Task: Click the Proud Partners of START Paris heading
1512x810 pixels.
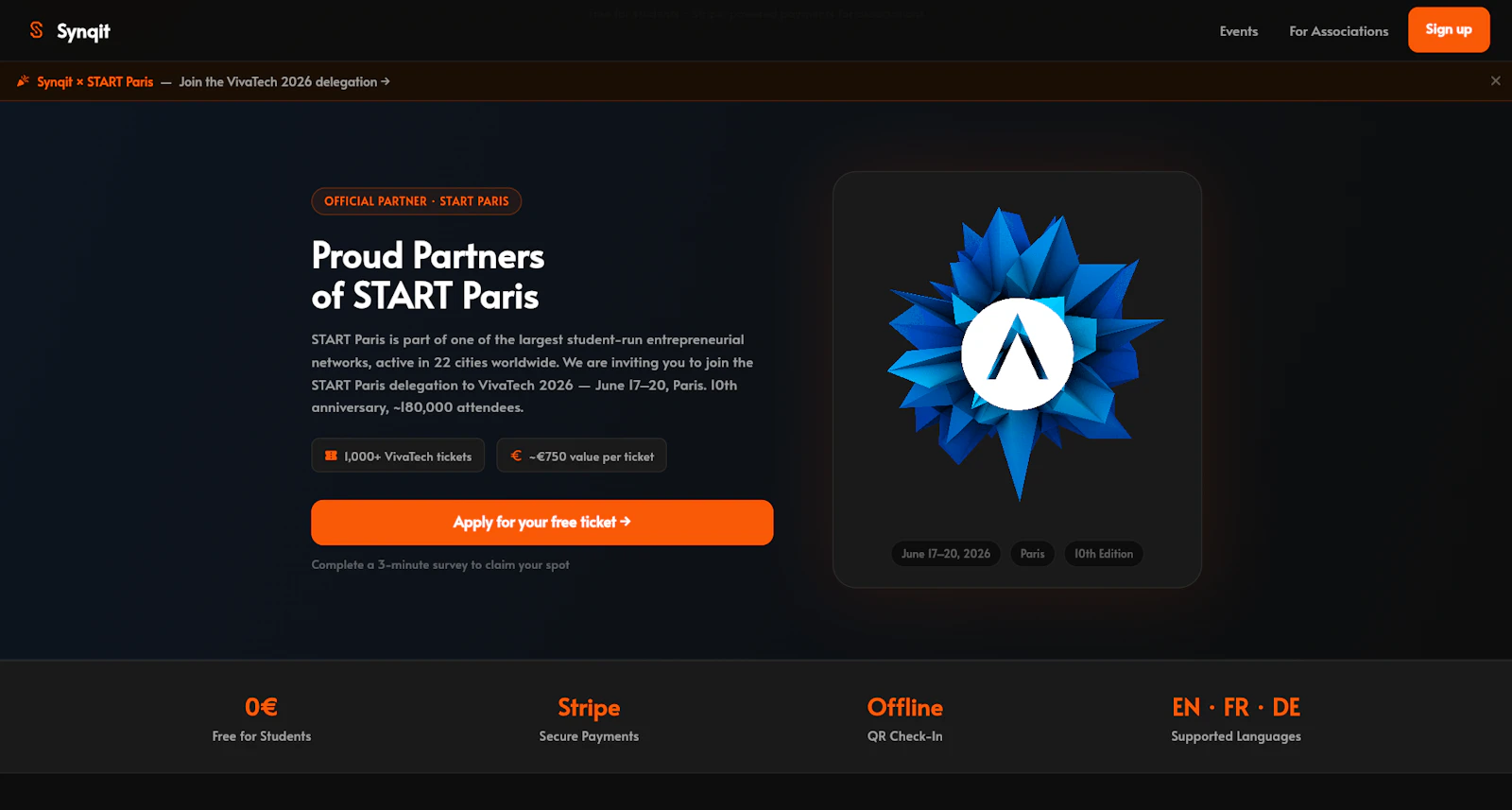Action: click(428, 276)
